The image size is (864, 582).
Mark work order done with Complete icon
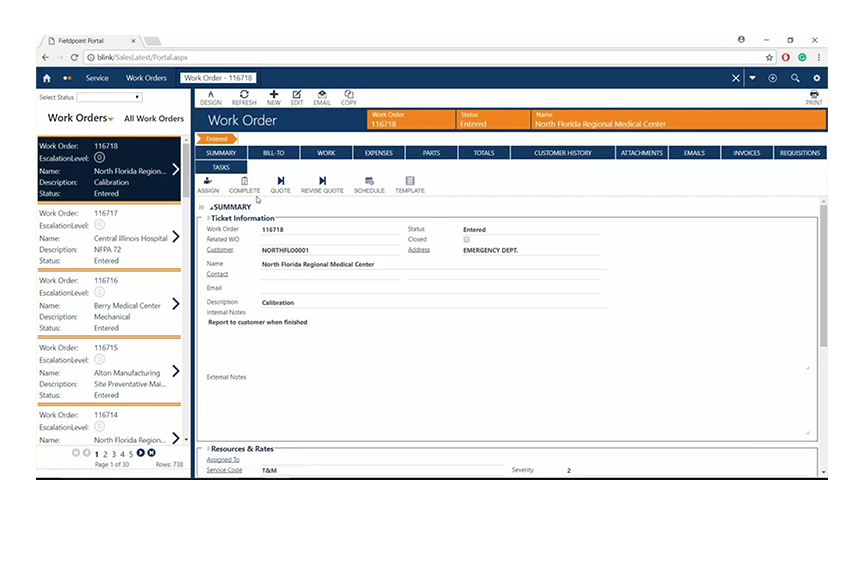click(246, 184)
